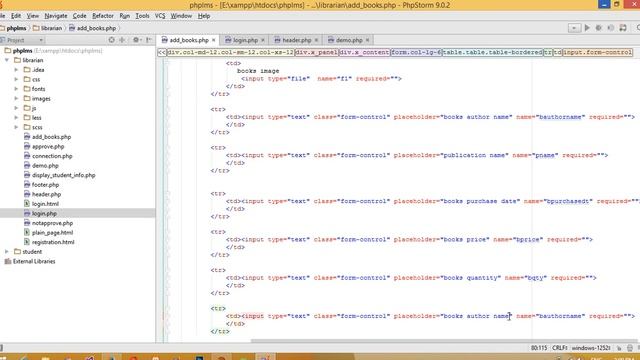Open the Navigate menu
Screen dimensions: 640x360
(56, 16)
